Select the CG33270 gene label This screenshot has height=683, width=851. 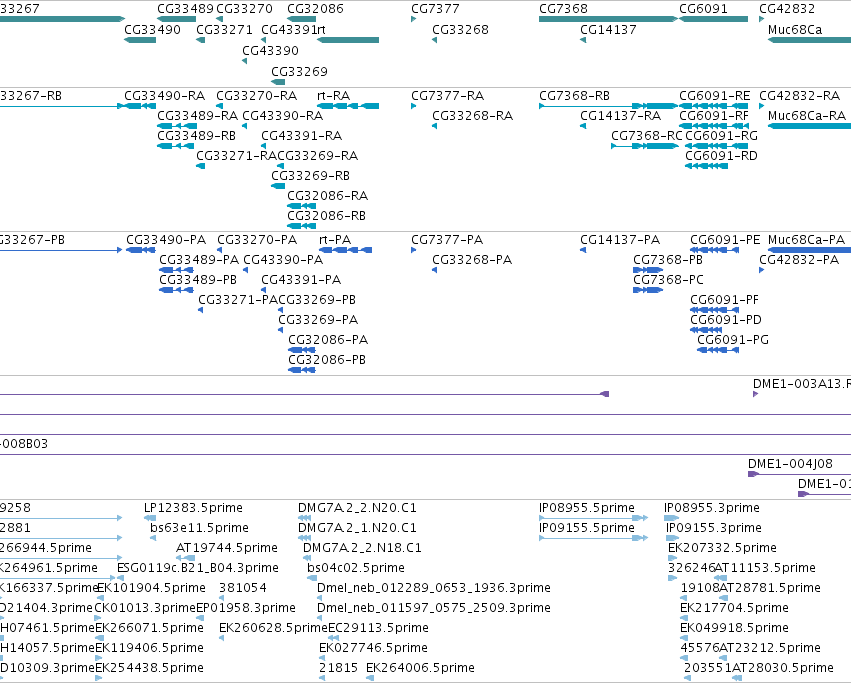(x=244, y=9)
